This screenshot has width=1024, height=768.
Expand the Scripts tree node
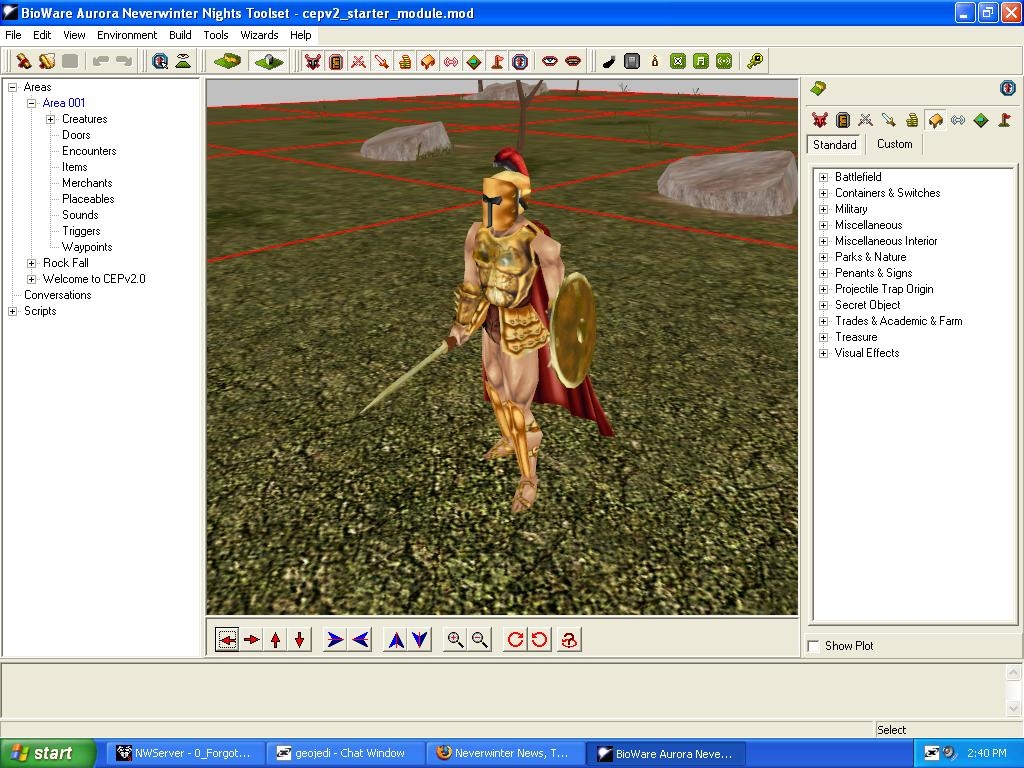click(13, 311)
